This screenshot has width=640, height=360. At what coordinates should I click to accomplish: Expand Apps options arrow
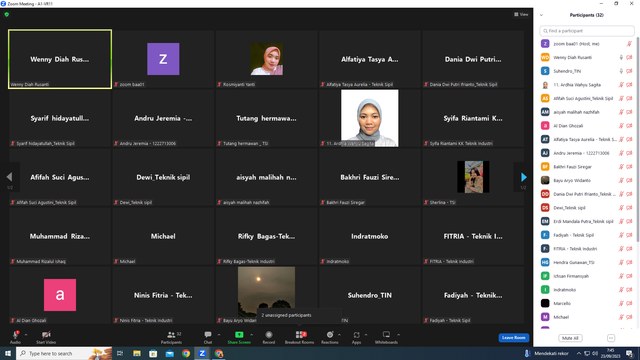click(366, 335)
